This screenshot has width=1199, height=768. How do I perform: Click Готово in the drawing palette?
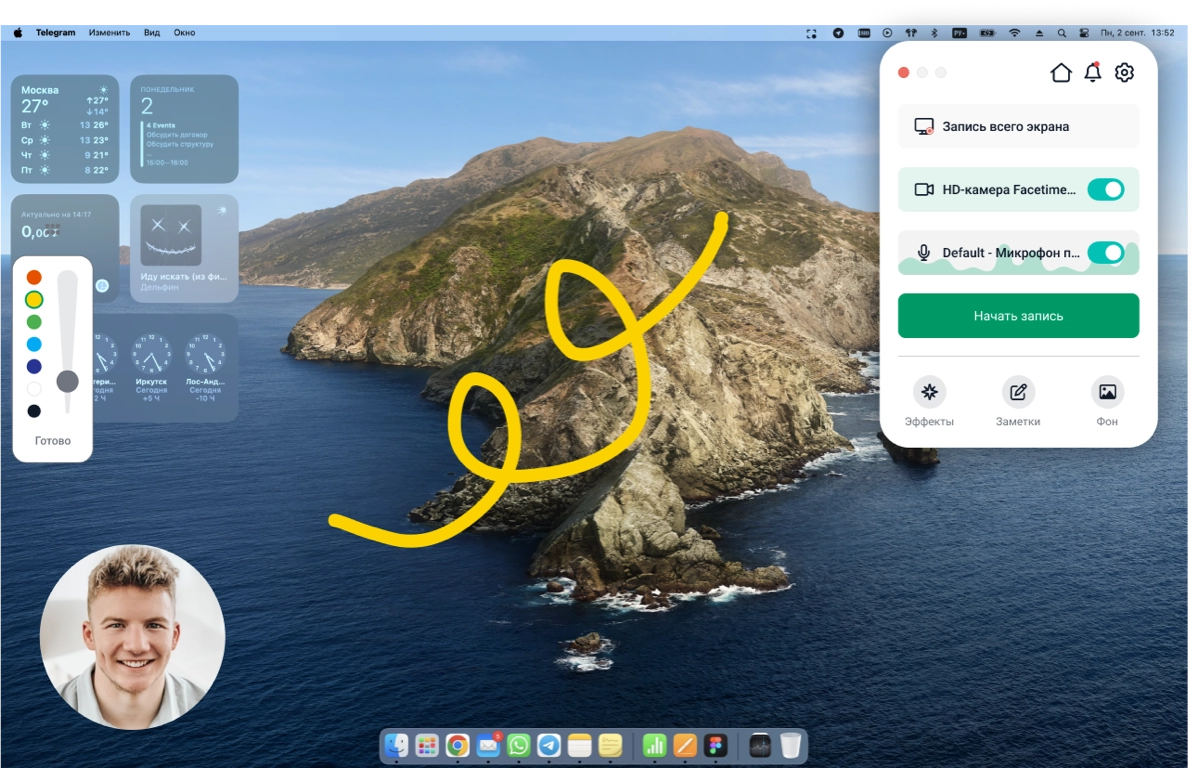[53, 441]
